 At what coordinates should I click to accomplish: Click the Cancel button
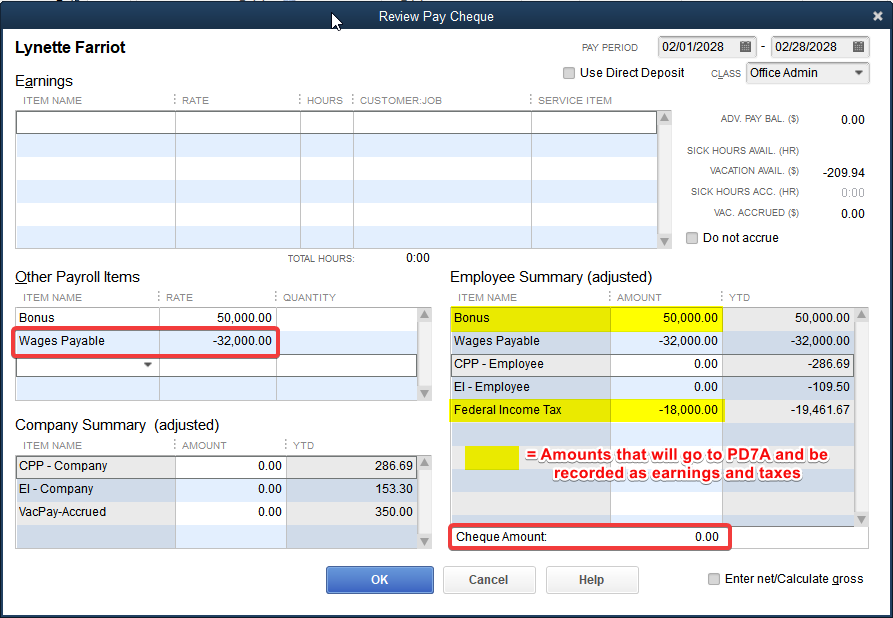coord(489,580)
